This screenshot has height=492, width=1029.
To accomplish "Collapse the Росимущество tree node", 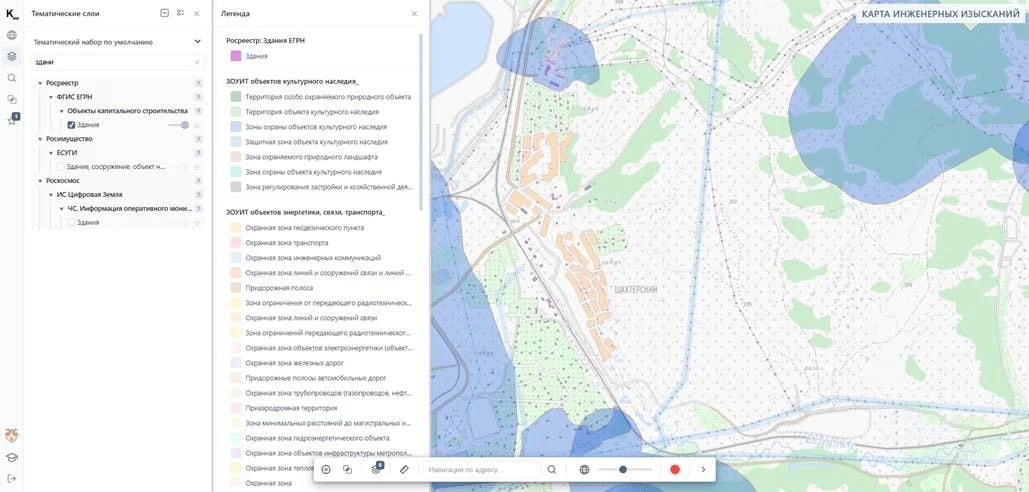I will pyautogui.click(x=39, y=139).
